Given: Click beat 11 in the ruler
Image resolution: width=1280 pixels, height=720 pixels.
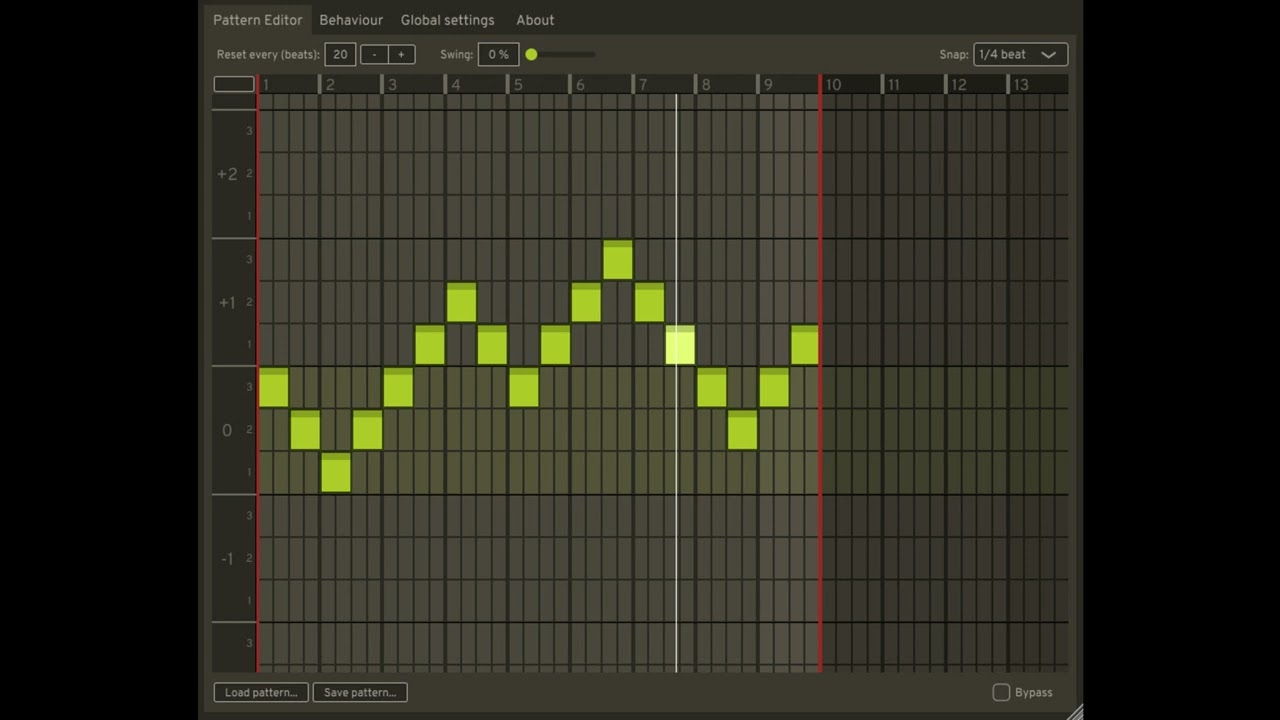Looking at the screenshot, I should point(896,85).
